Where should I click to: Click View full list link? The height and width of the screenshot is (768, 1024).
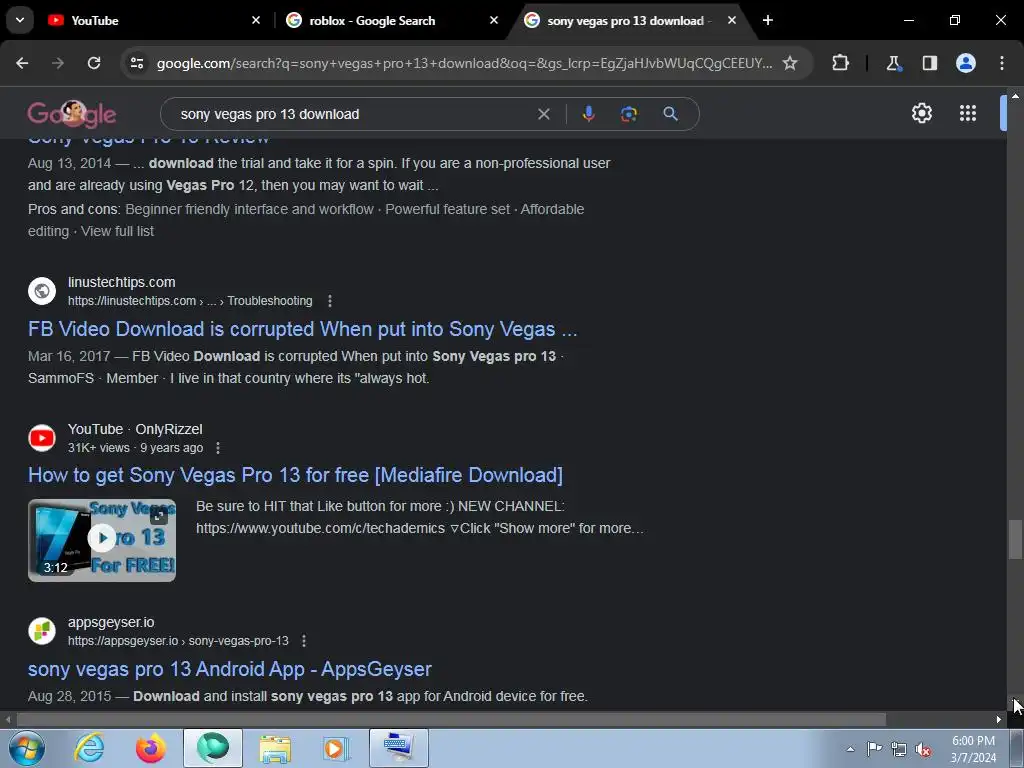(118, 231)
